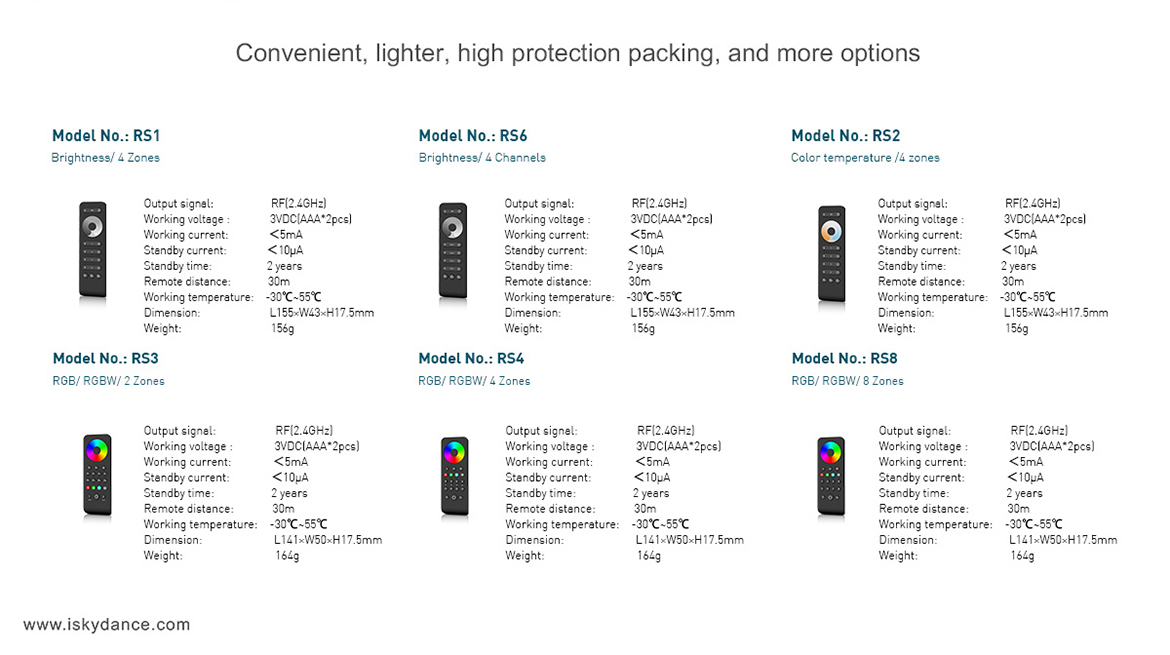Click the RS8 RGB remote image
Image resolution: width=1170 pixels, height=655 pixels.
pos(830,477)
